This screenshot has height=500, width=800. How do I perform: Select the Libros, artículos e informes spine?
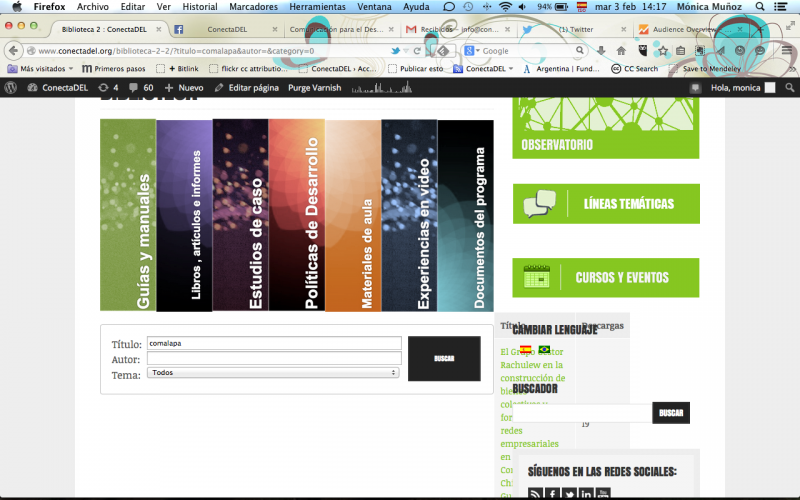(184, 215)
